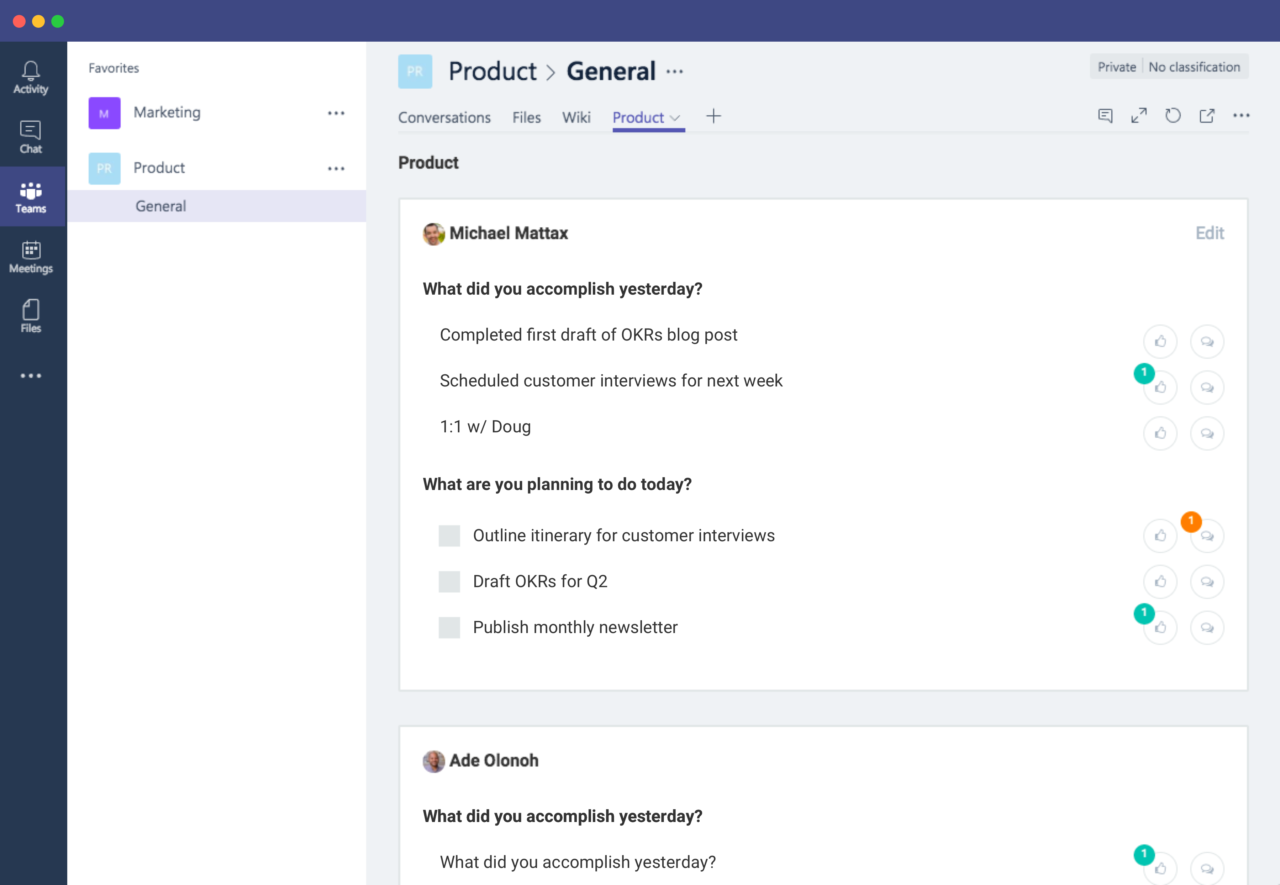Open the Activity feed in the sidebar
This screenshot has height=885, width=1280.
31,75
